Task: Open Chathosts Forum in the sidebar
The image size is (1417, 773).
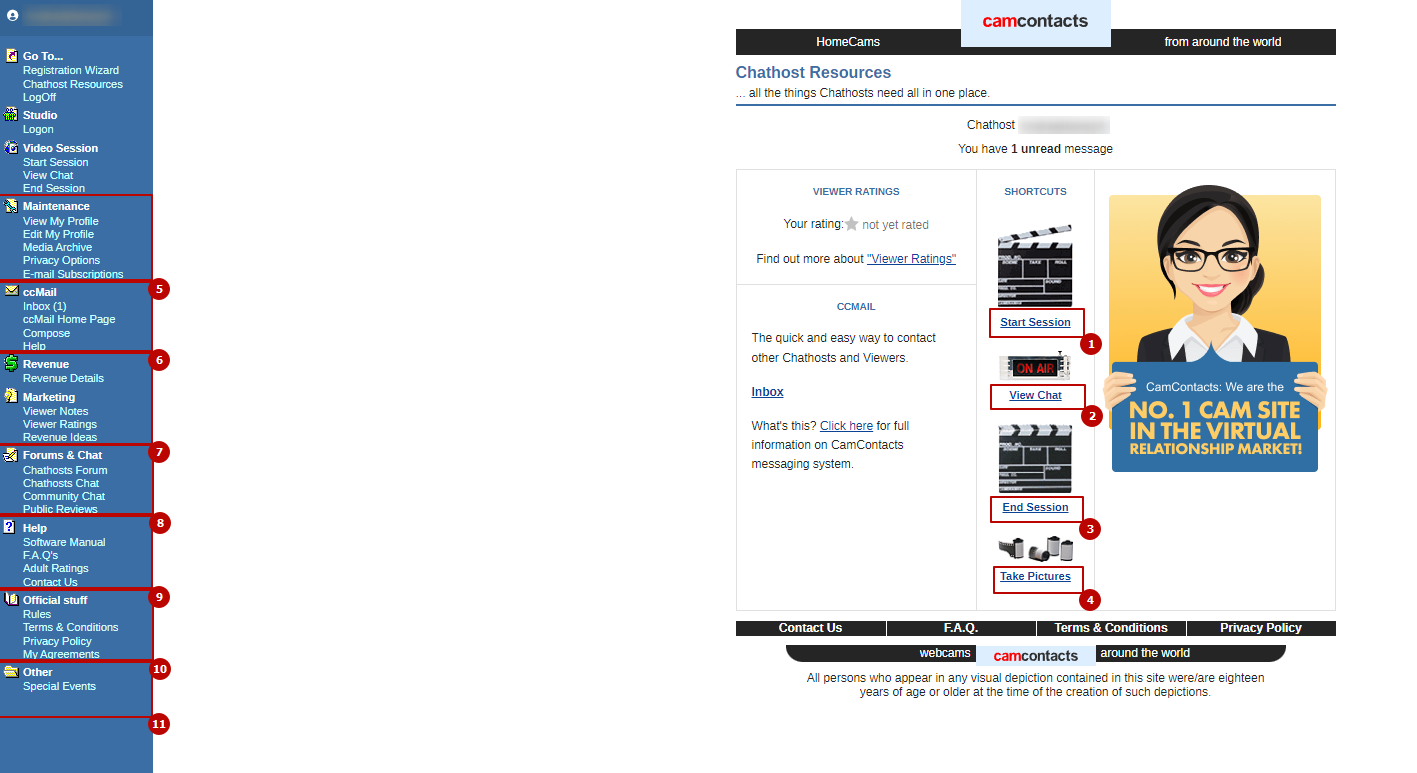Action: click(65, 470)
